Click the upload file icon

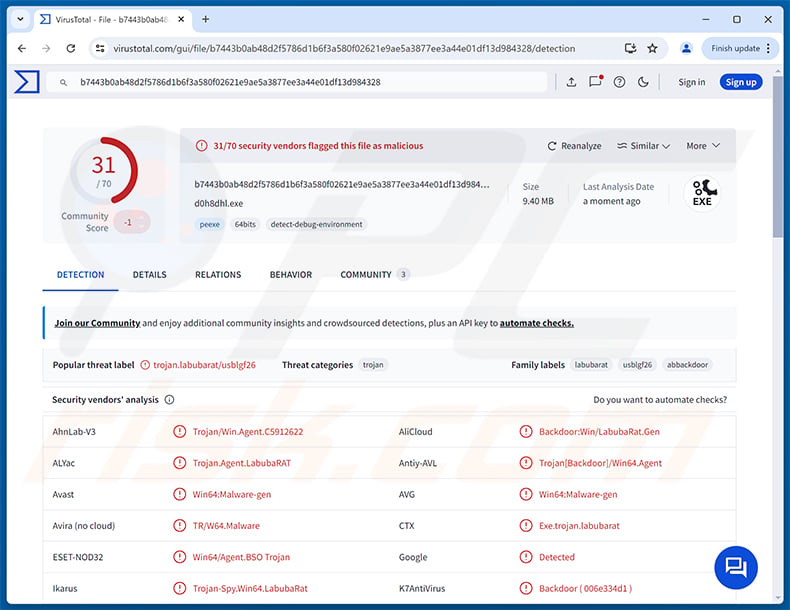pyautogui.click(x=571, y=82)
